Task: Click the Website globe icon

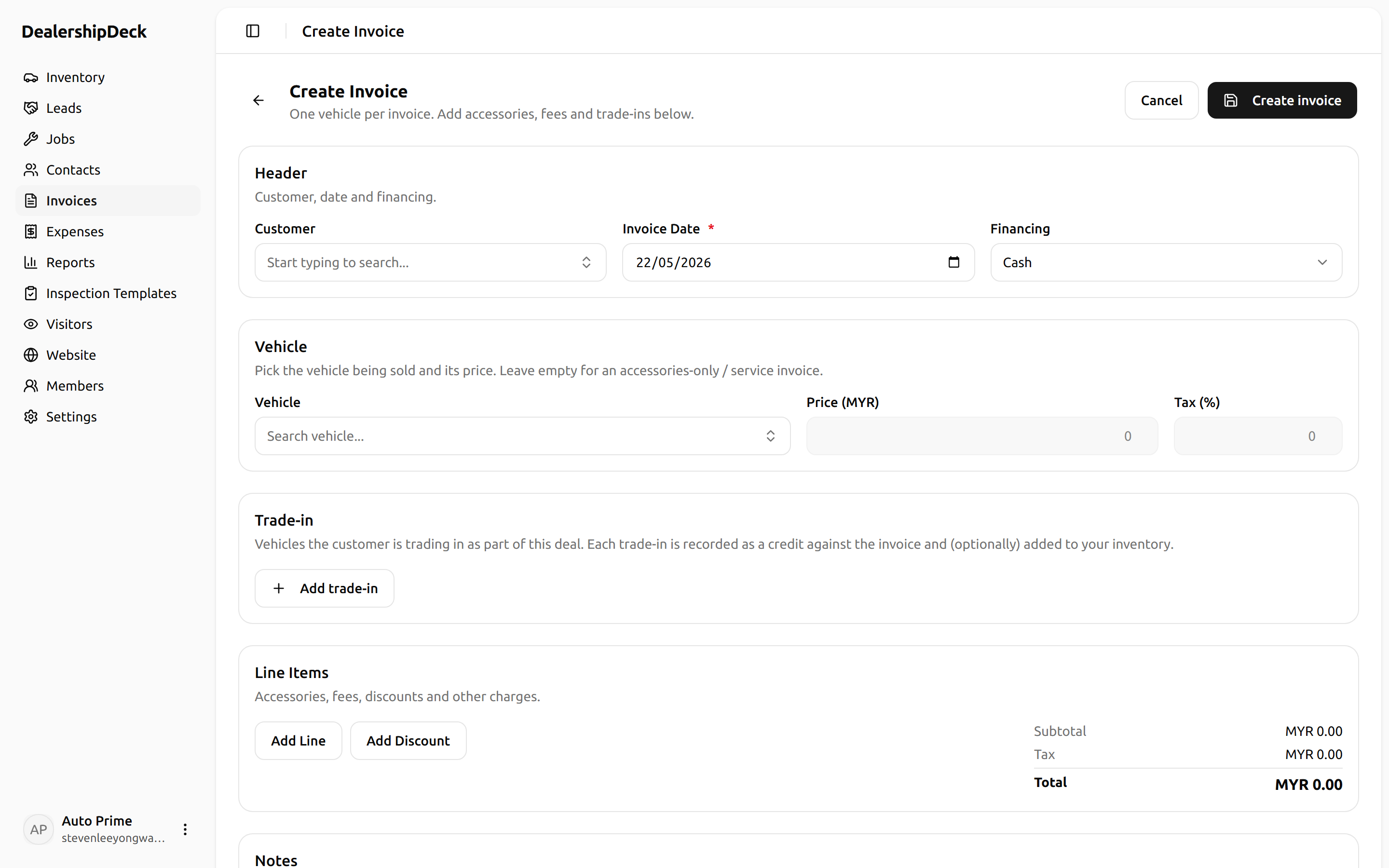Action: click(31, 355)
